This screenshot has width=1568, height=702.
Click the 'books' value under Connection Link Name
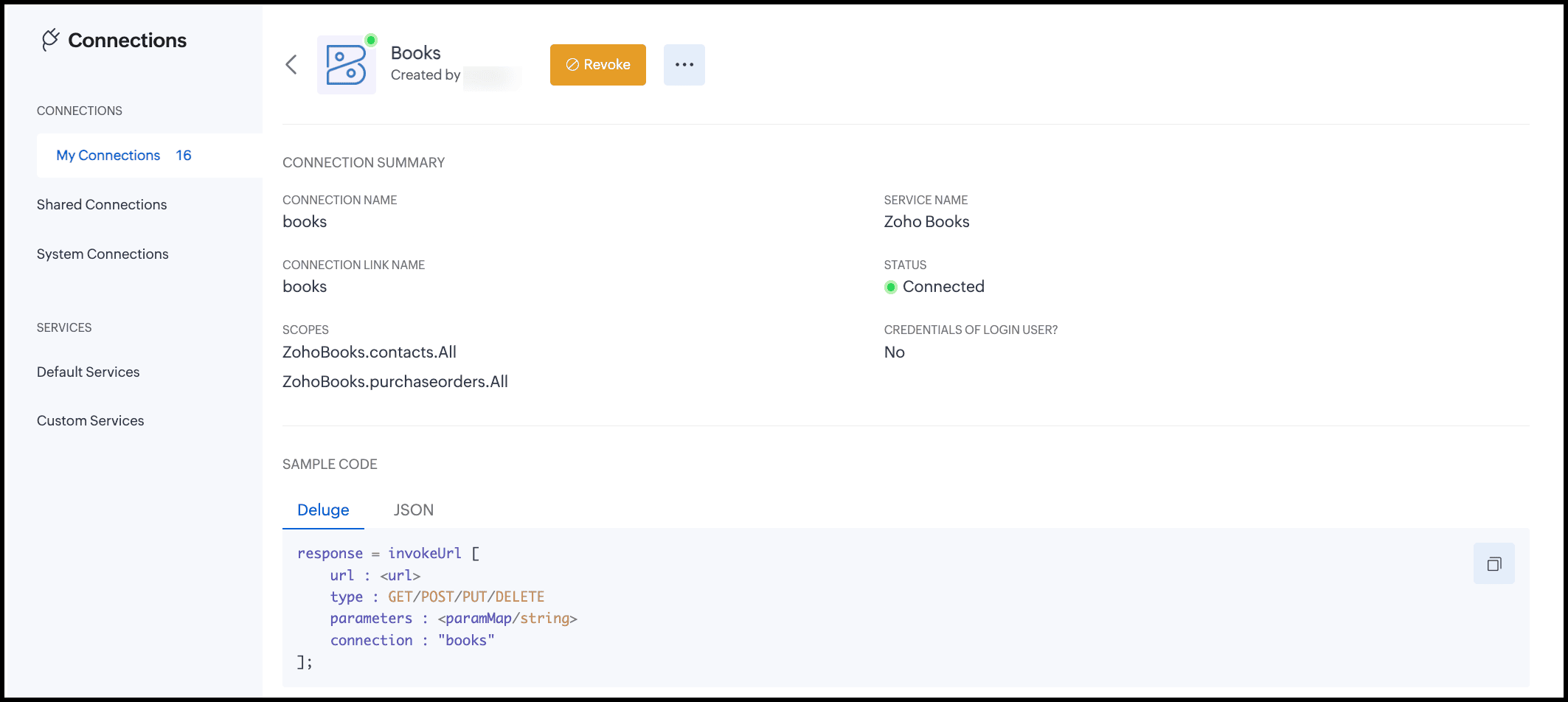(x=305, y=287)
